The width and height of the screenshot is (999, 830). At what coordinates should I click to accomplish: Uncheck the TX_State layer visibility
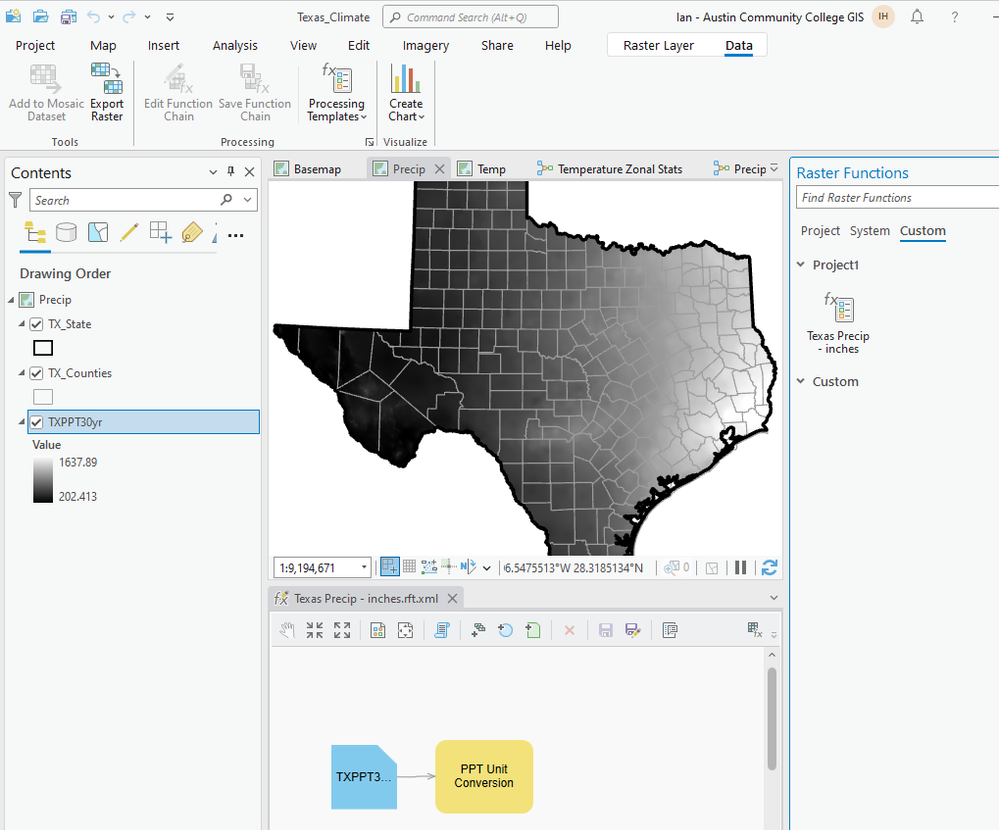(x=37, y=324)
